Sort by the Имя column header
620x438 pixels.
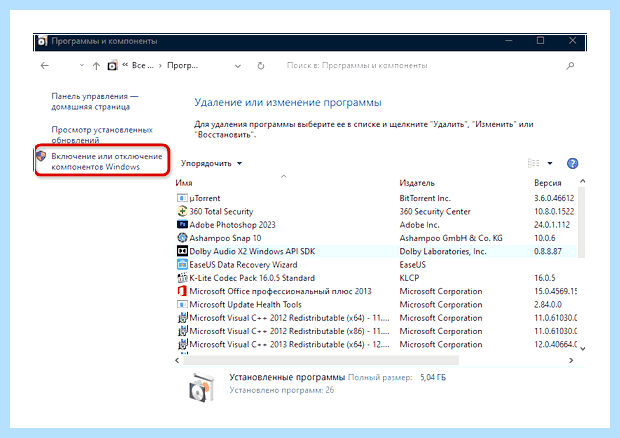184,183
